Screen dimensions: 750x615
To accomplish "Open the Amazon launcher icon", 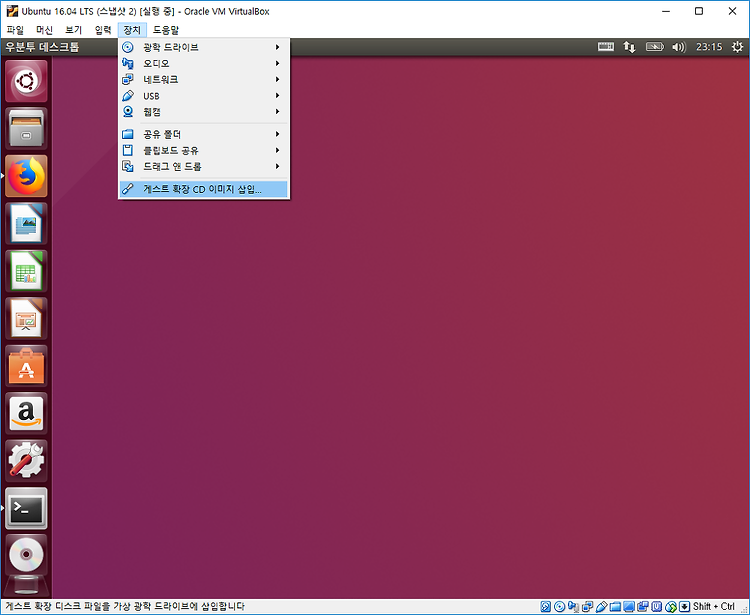I will click(x=26, y=413).
